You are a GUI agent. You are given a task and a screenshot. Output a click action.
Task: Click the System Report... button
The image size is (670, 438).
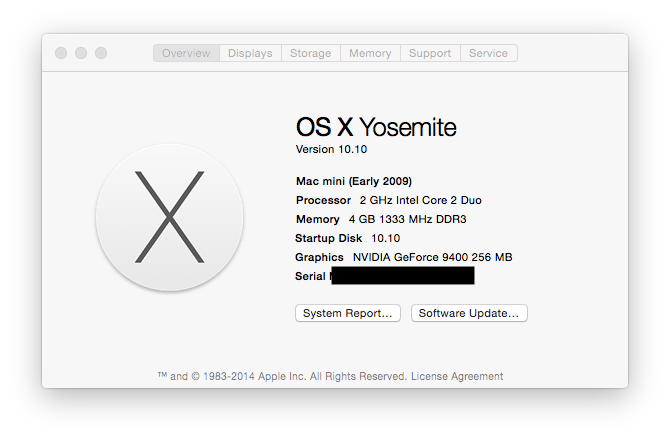[348, 313]
